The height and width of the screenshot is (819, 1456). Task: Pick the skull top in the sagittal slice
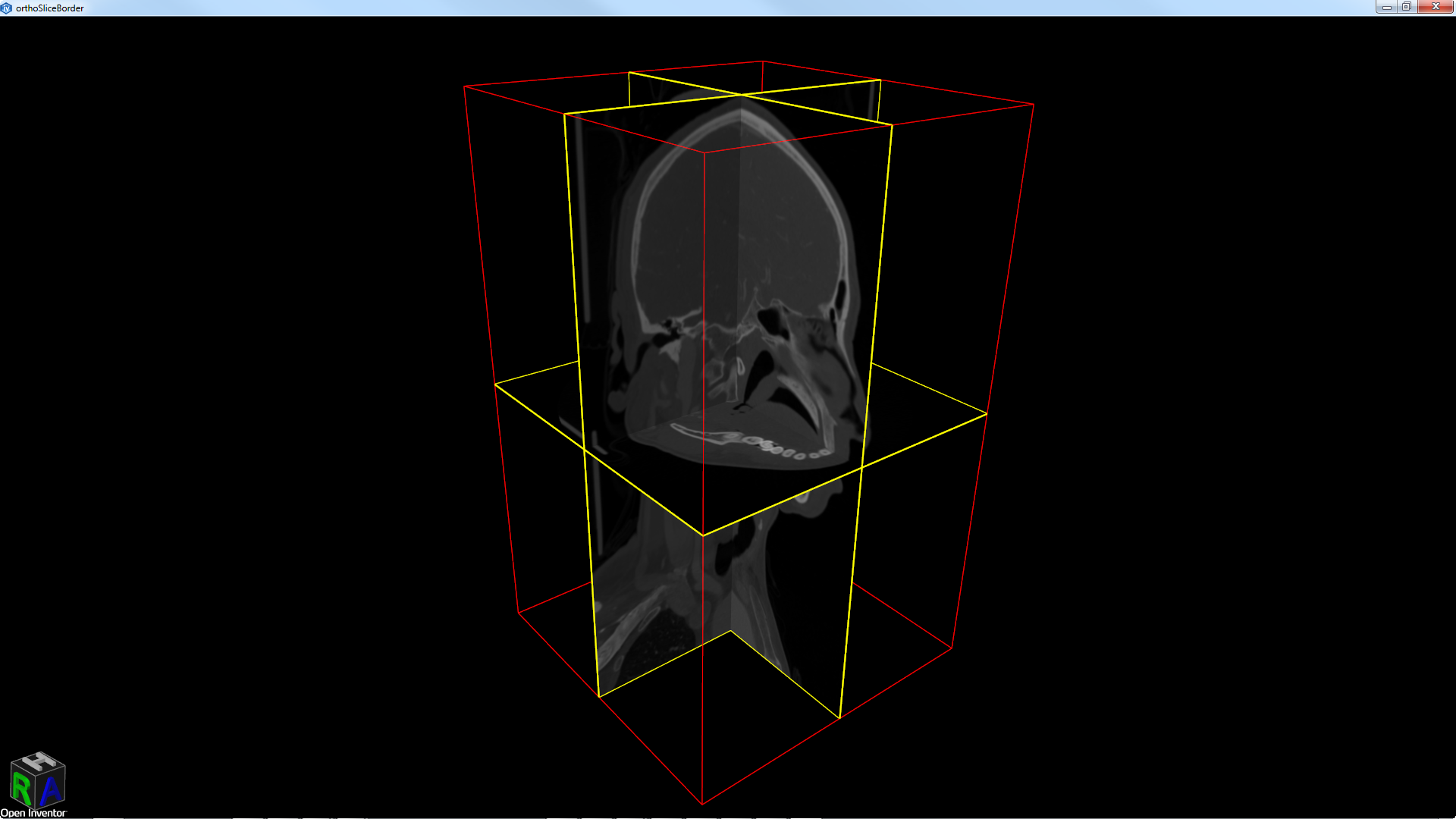tap(742, 115)
